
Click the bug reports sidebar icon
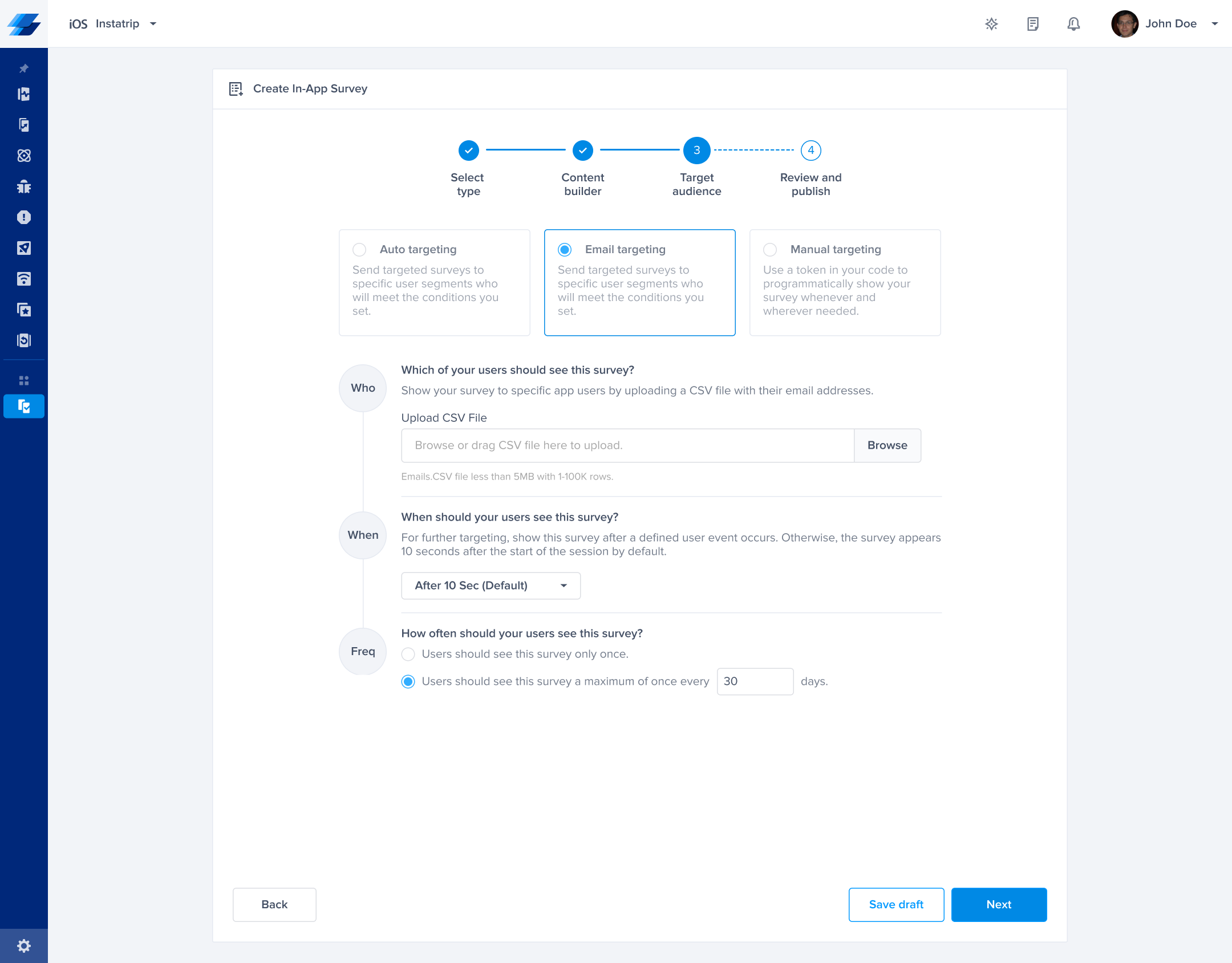click(24, 186)
